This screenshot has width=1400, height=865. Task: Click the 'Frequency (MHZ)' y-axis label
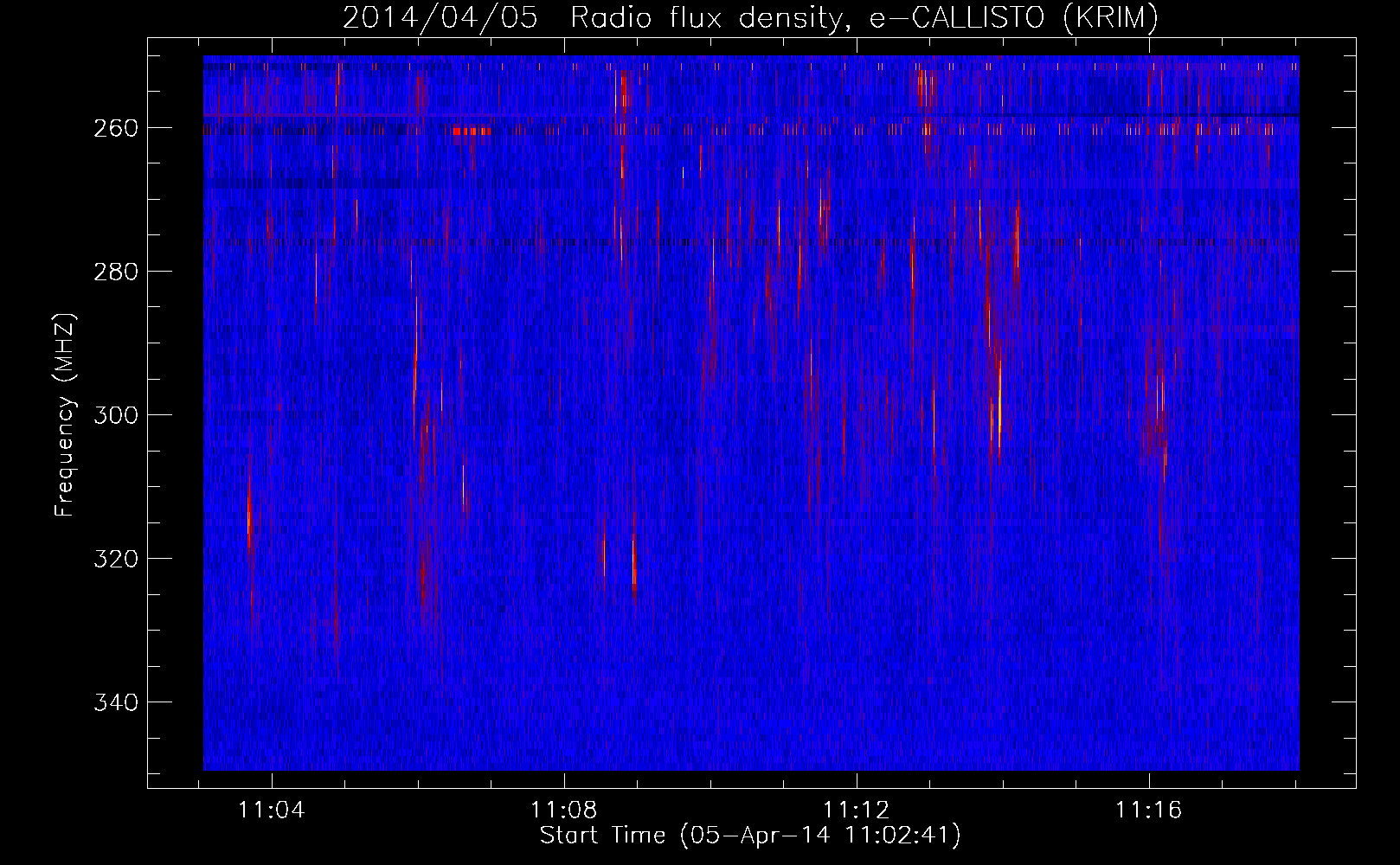[65, 414]
